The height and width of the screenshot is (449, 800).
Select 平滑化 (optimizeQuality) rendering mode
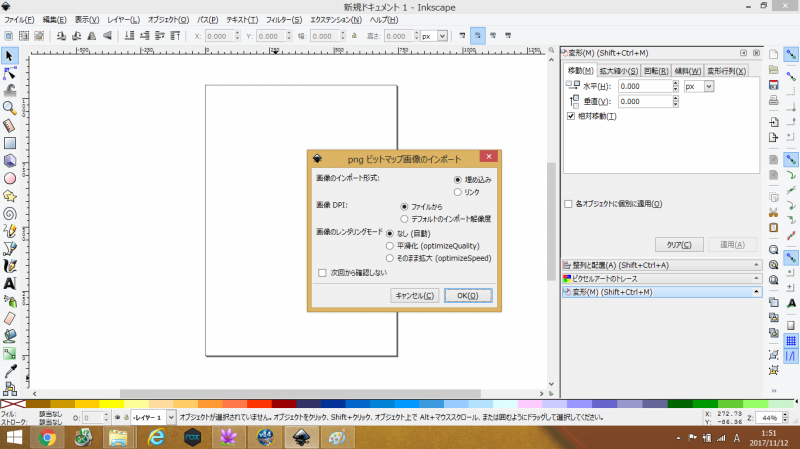pos(390,246)
